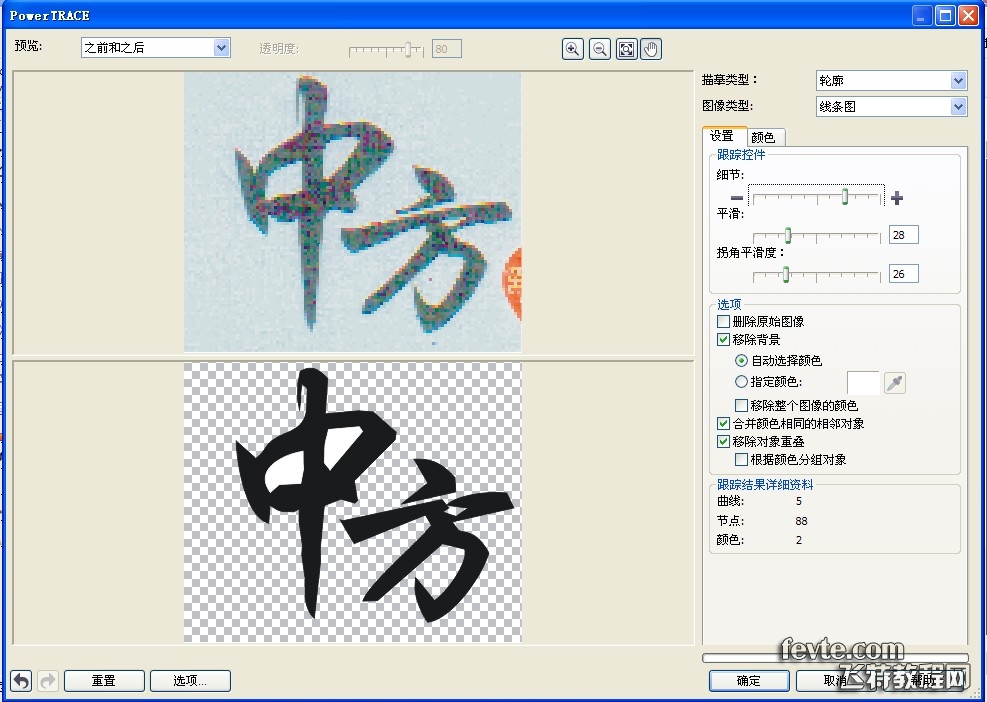
Task: Select 指定颜色 radio button
Action: tap(742, 382)
